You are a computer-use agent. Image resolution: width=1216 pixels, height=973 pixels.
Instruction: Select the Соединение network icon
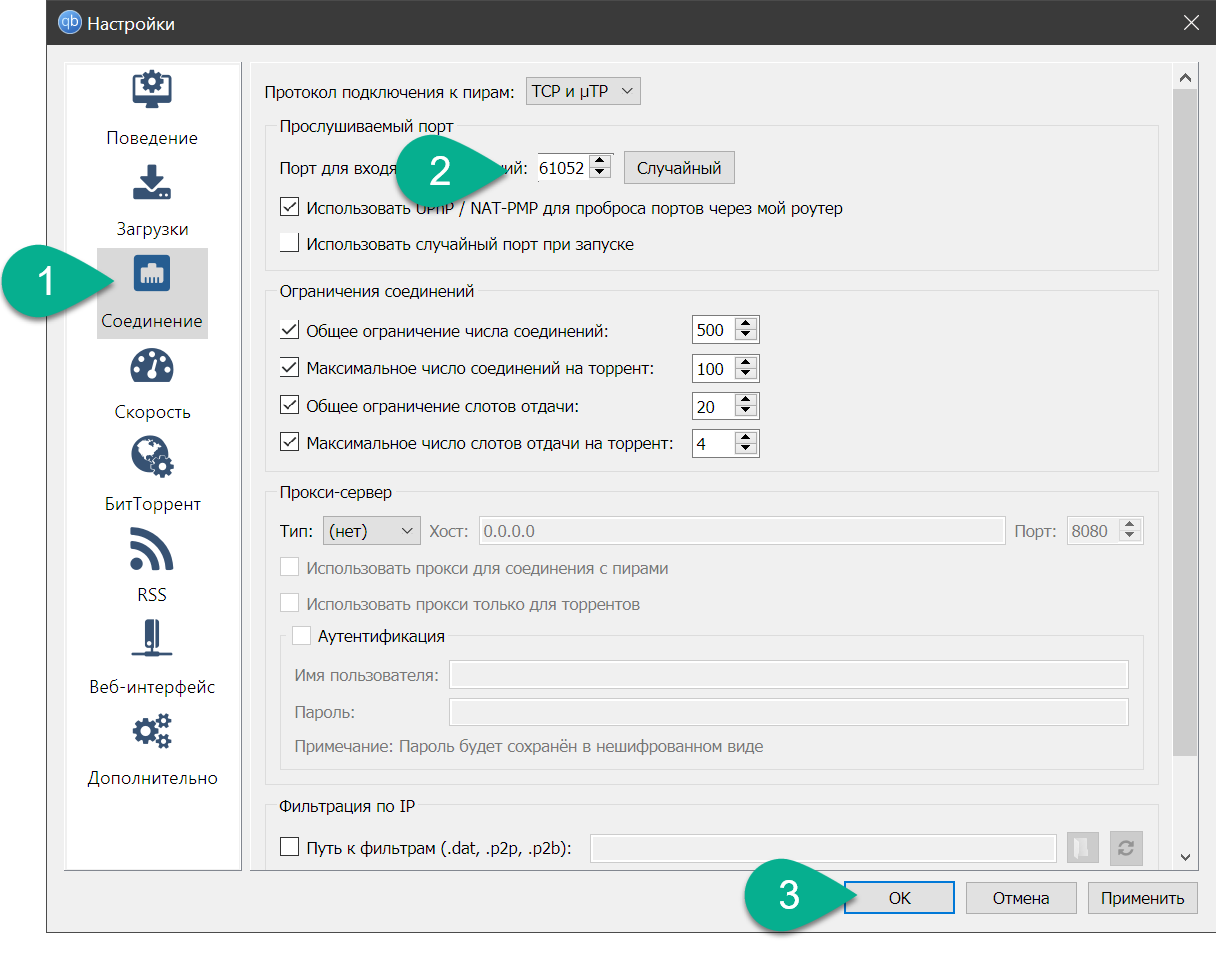click(x=152, y=274)
